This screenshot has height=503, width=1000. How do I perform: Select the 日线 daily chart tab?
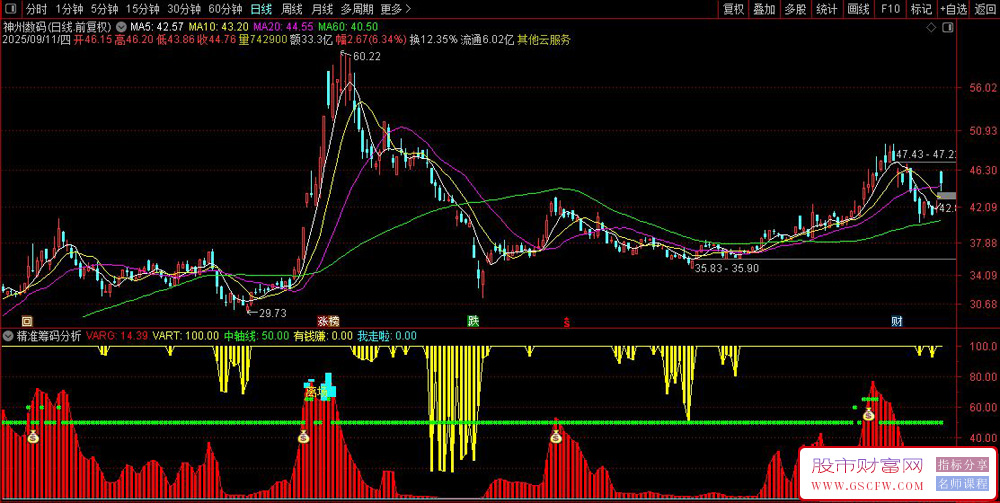pyautogui.click(x=260, y=9)
